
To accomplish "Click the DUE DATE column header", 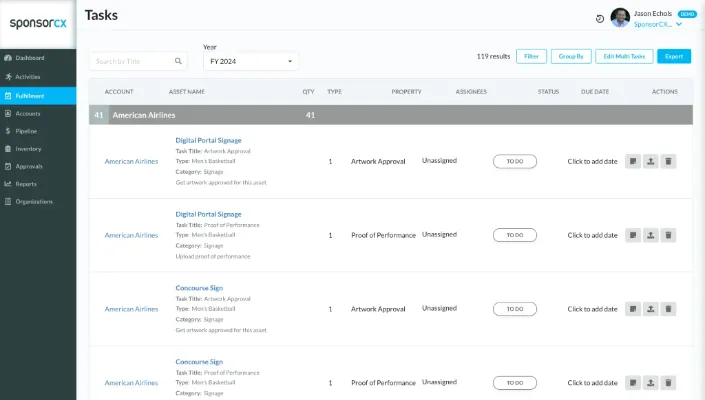I will point(595,92).
